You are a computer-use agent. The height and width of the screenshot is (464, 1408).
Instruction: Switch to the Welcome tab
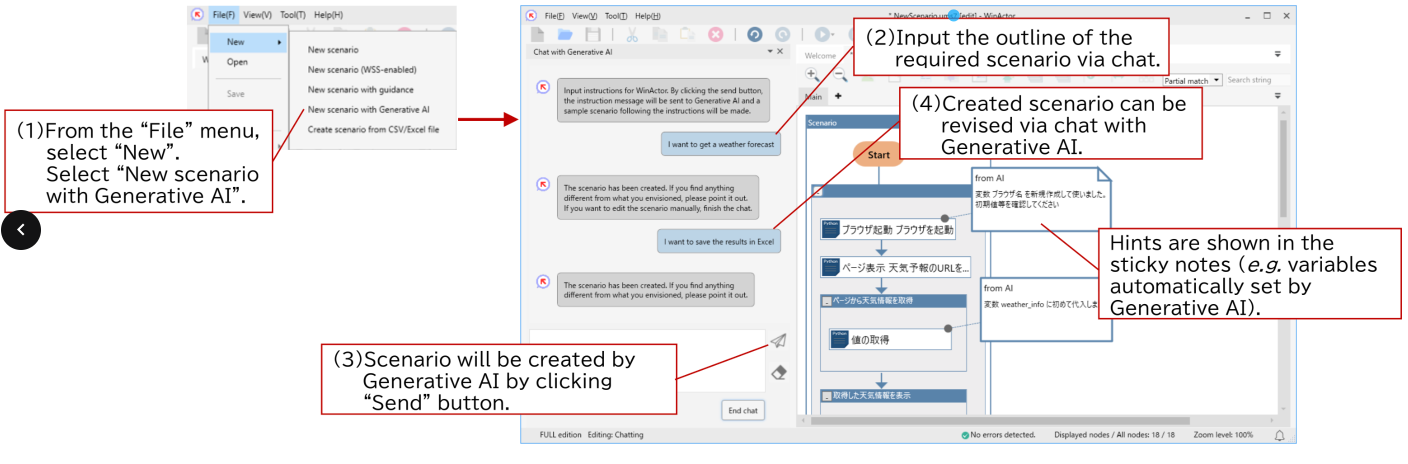point(820,56)
